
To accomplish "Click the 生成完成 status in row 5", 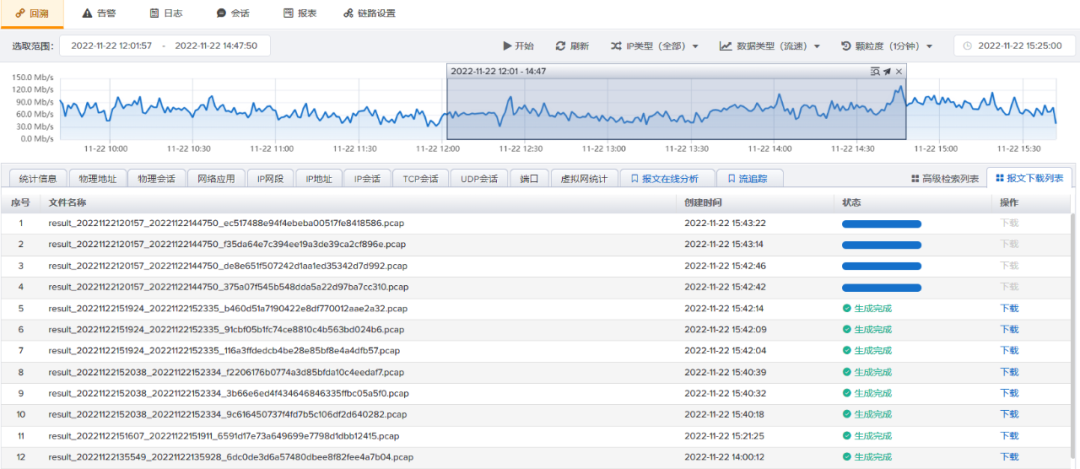I will click(867, 308).
